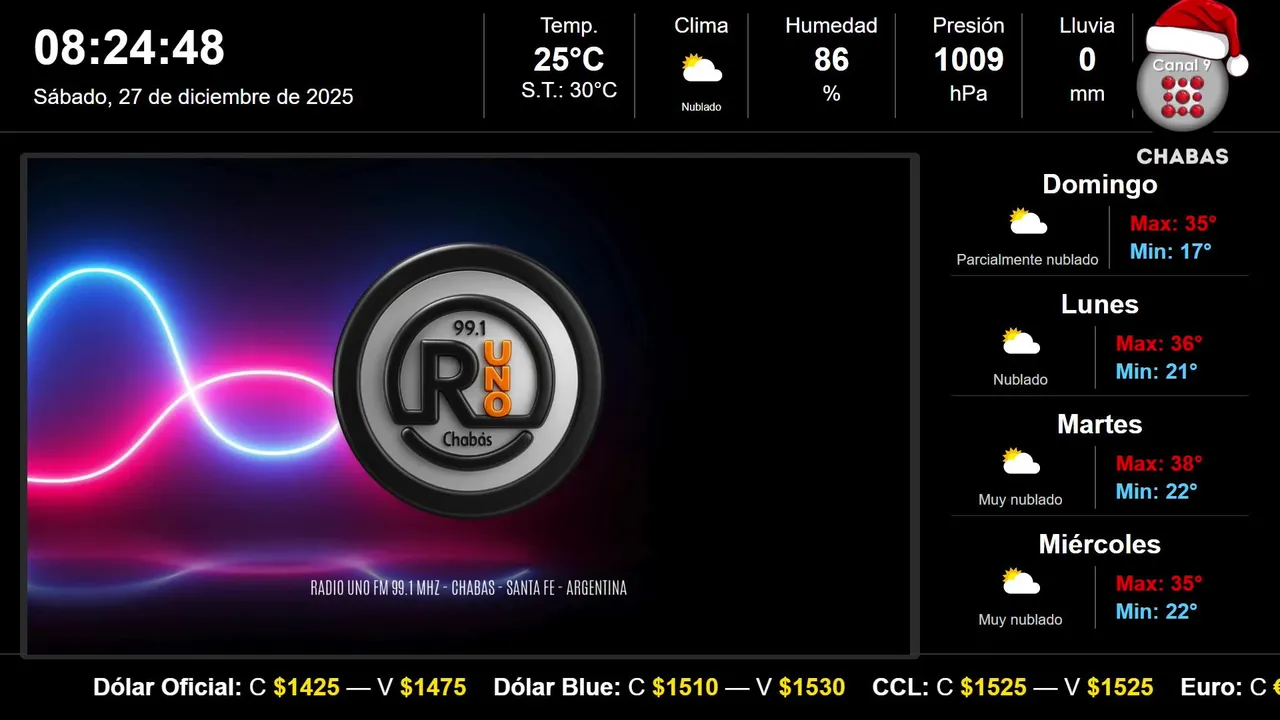Click the 08:24:48 clock display
Screen dimensions: 1280x720
pos(130,48)
